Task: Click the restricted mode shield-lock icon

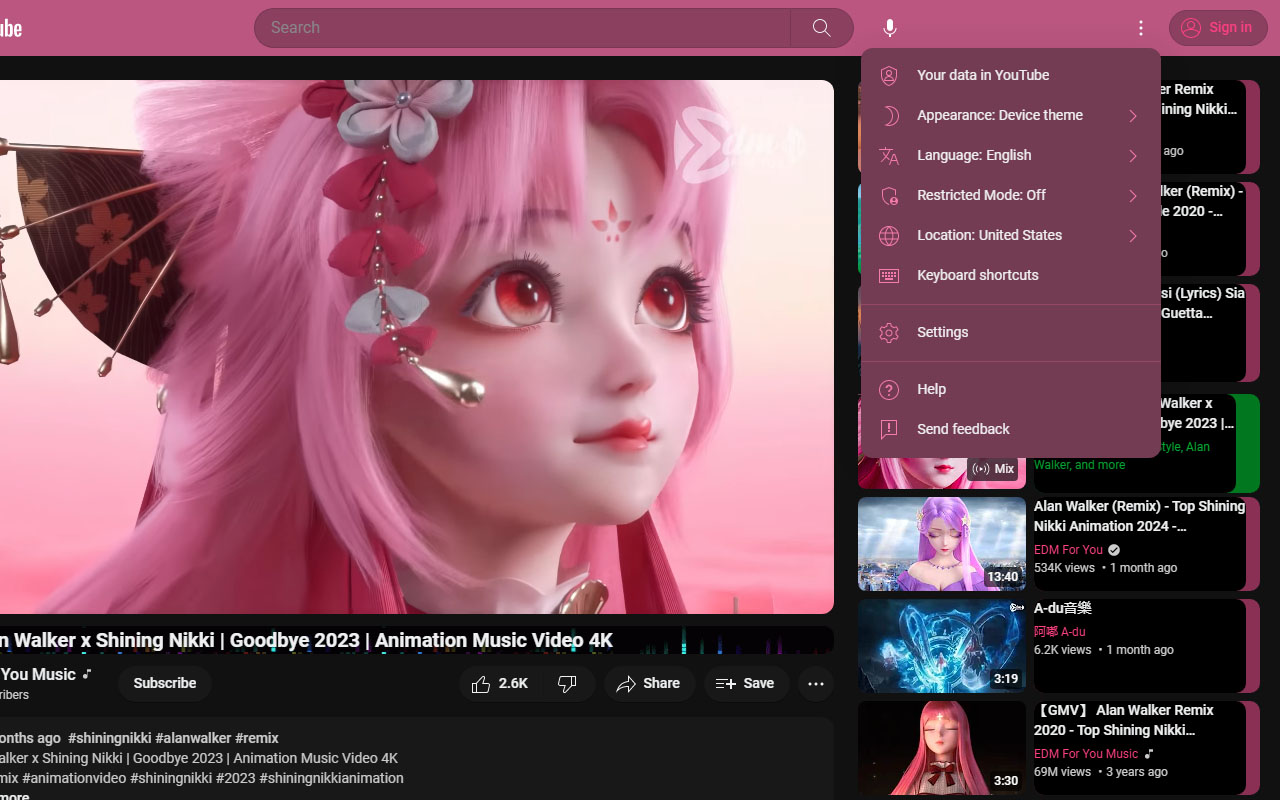Action: tap(889, 196)
